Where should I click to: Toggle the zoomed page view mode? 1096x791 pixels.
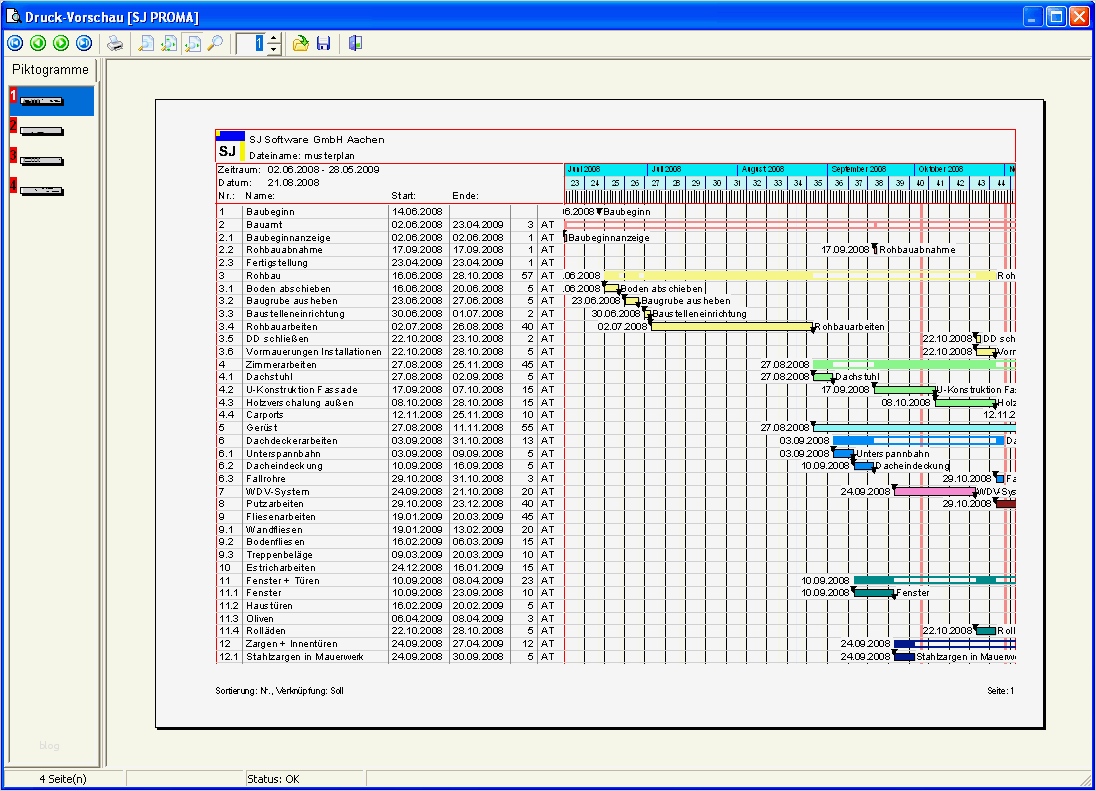point(193,43)
